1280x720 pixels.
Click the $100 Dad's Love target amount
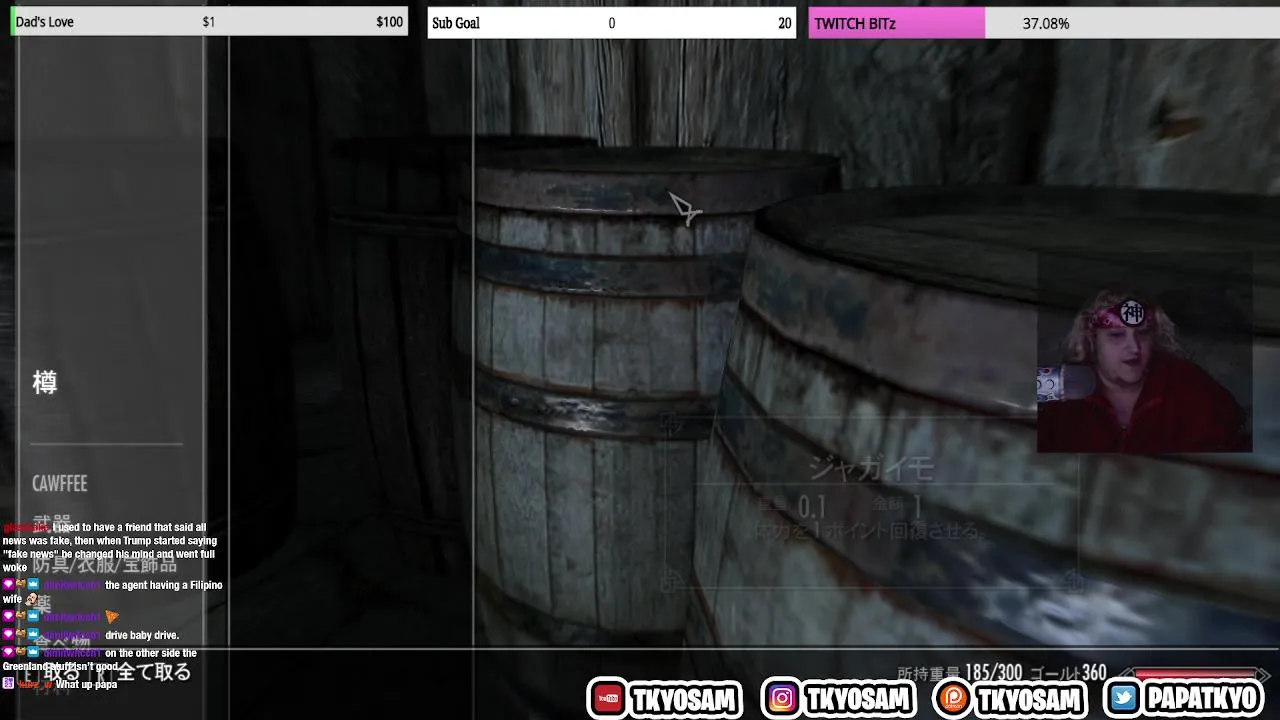(x=390, y=22)
